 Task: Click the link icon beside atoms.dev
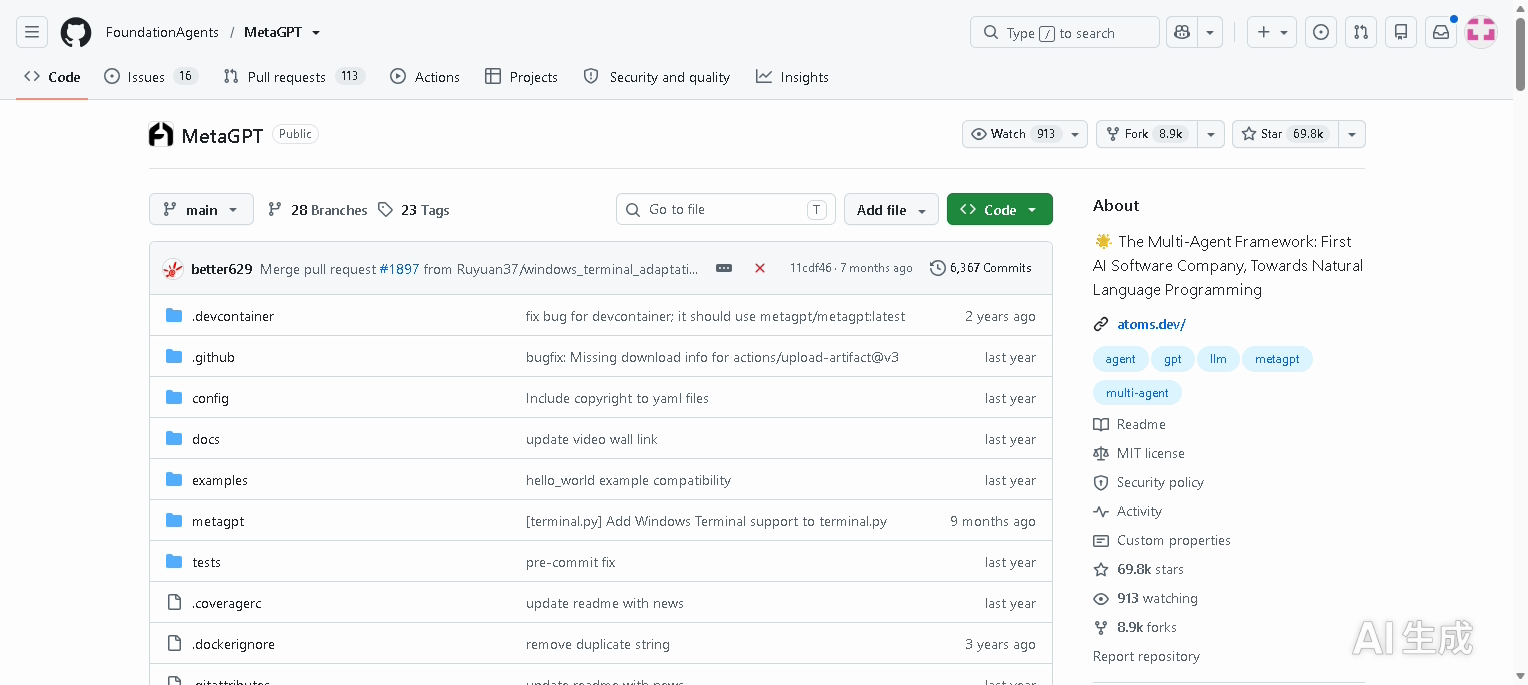click(1101, 324)
